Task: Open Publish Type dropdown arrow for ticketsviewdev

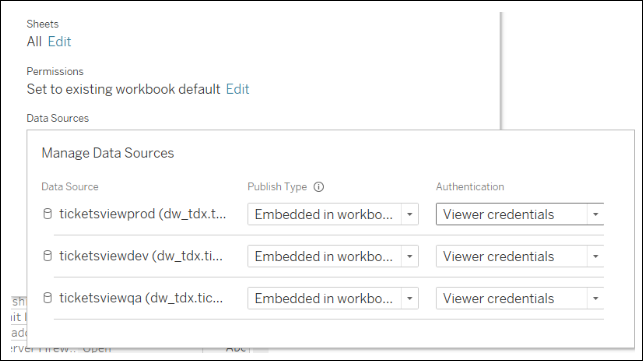Action: (410, 256)
